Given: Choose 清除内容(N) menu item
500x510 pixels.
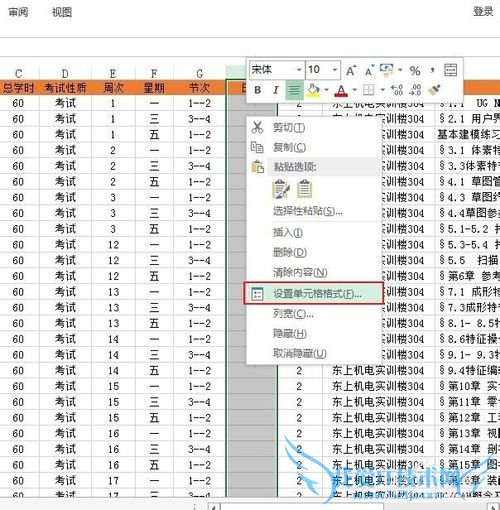Looking at the screenshot, I should (300, 272).
